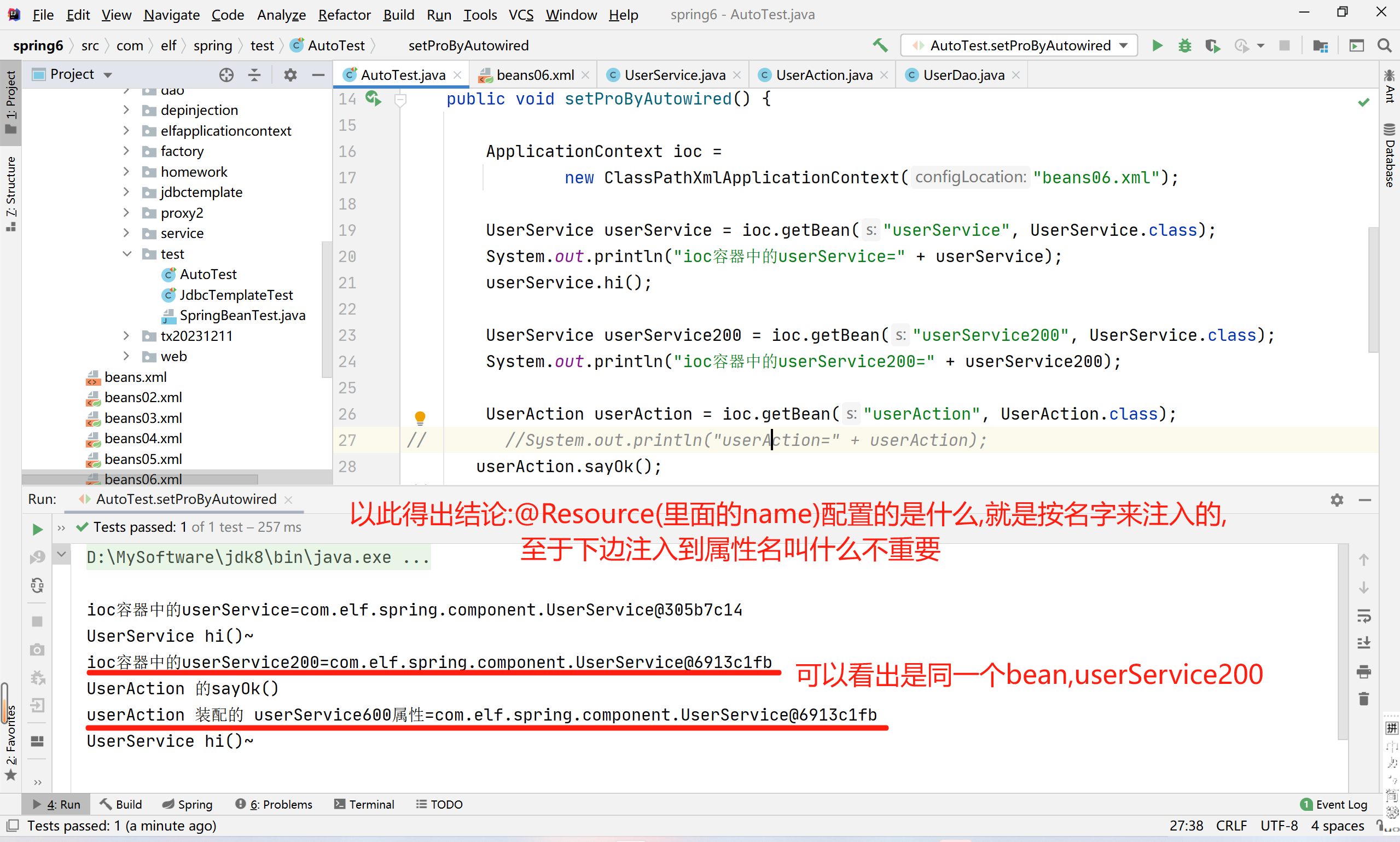Open the VCS menu

pyautogui.click(x=521, y=14)
